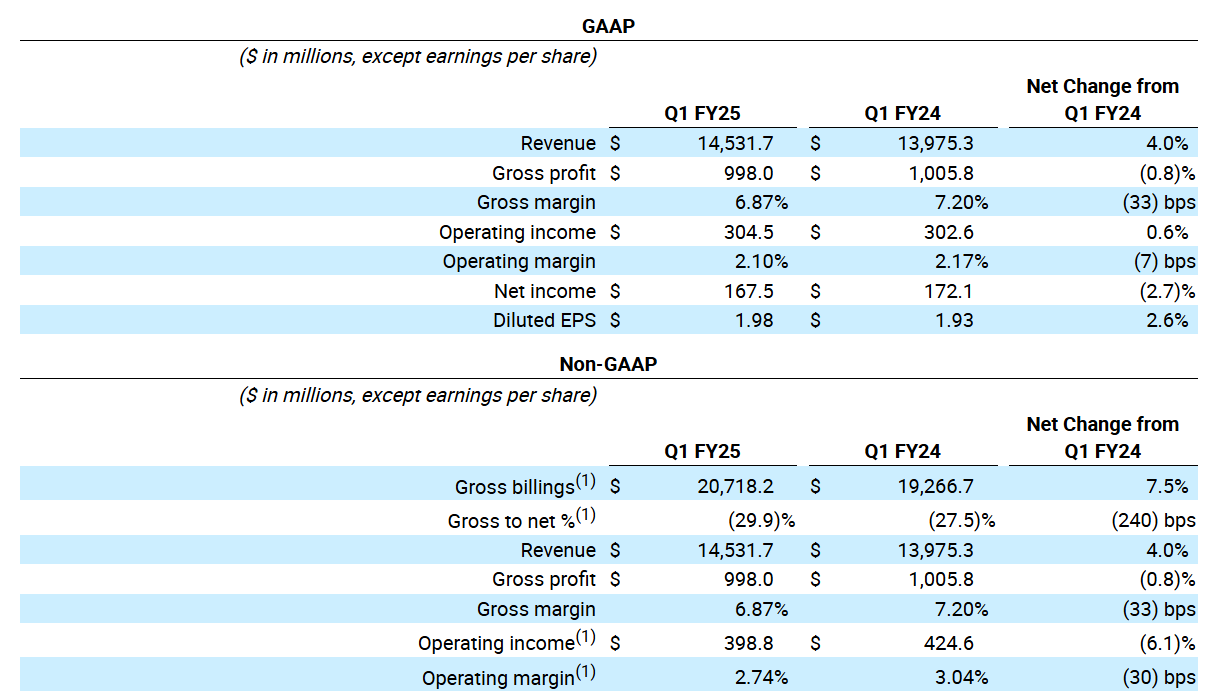Viewport: 1208px width, 696px height.
Task: Select the 7.5% Gross billings change
Action: (1168, 487)
